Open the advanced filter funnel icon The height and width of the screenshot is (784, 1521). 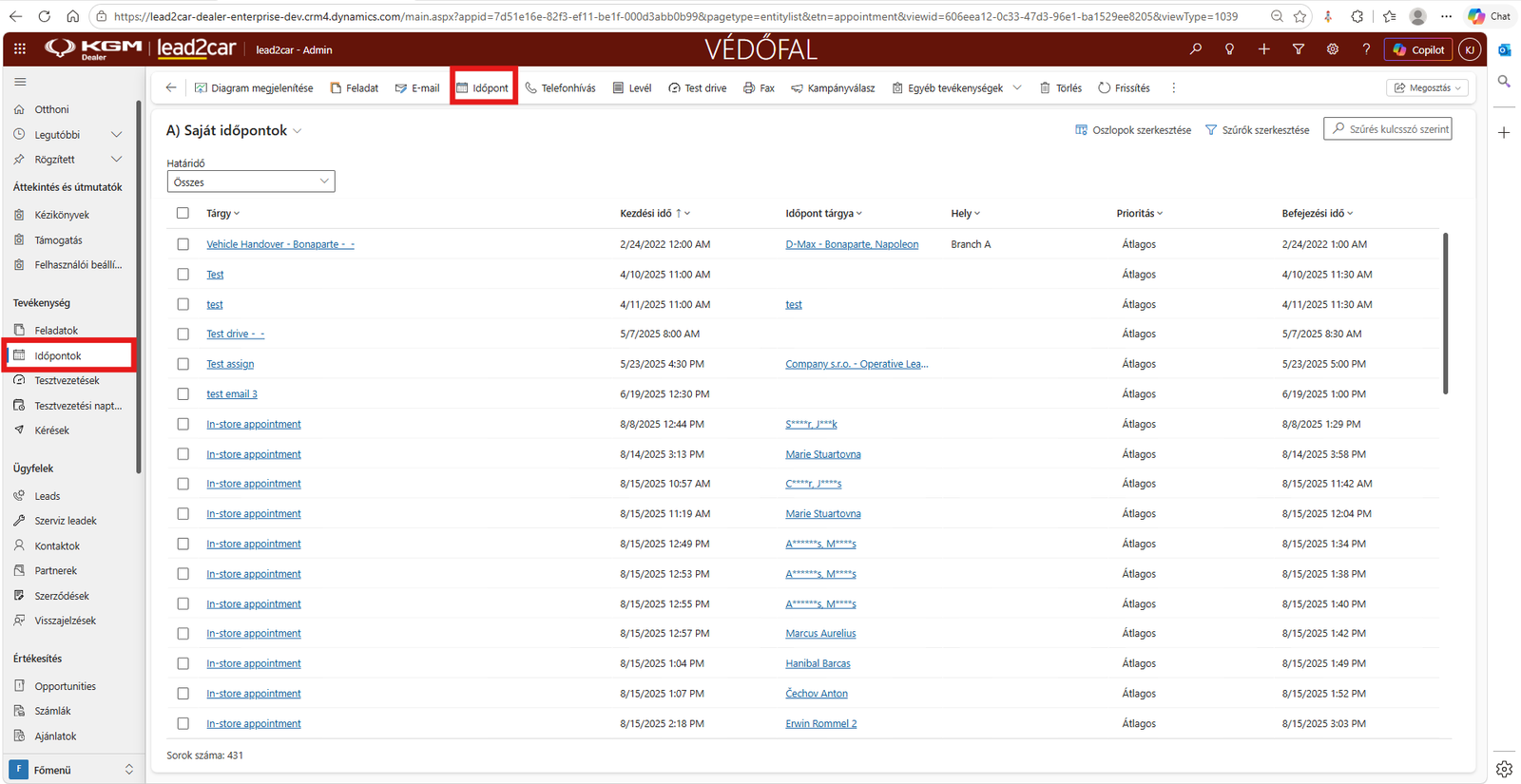coord(1299,49)
